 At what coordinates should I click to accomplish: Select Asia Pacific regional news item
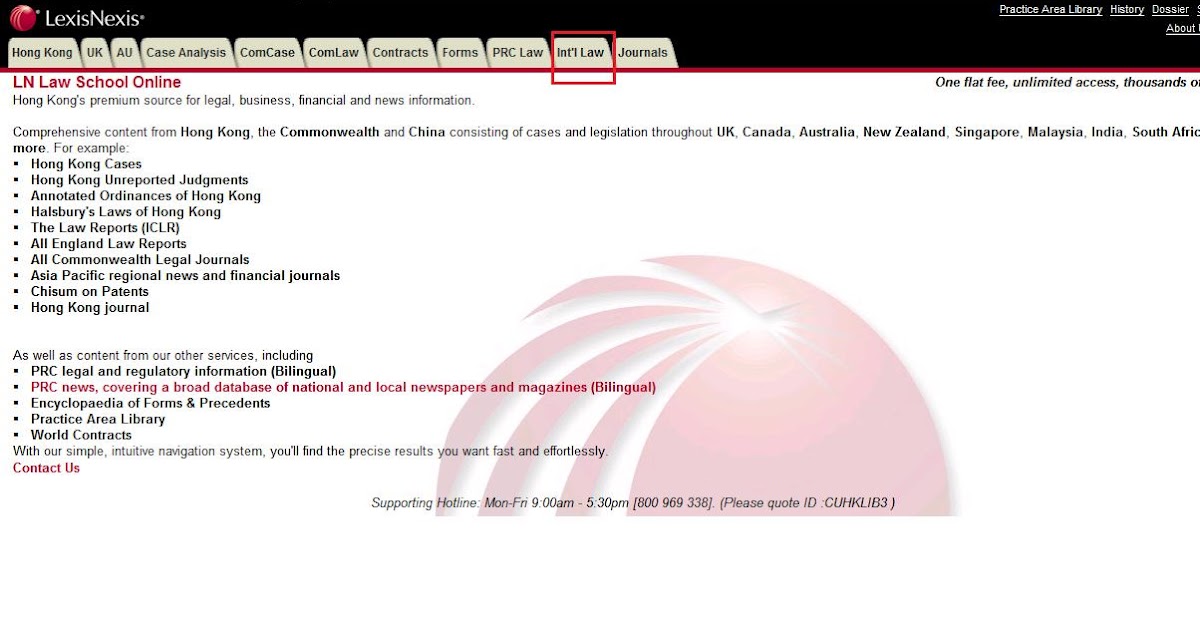185,276
